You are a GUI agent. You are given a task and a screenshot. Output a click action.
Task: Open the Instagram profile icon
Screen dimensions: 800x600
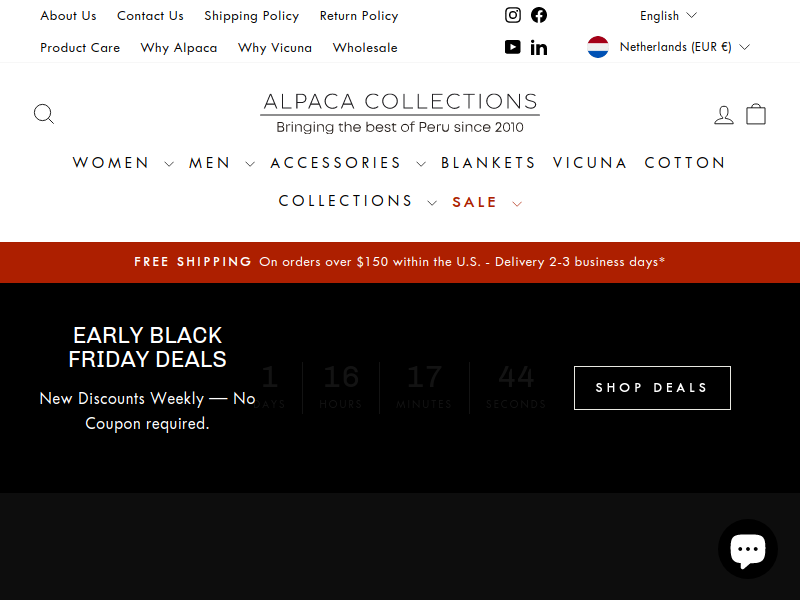[513, 15]
